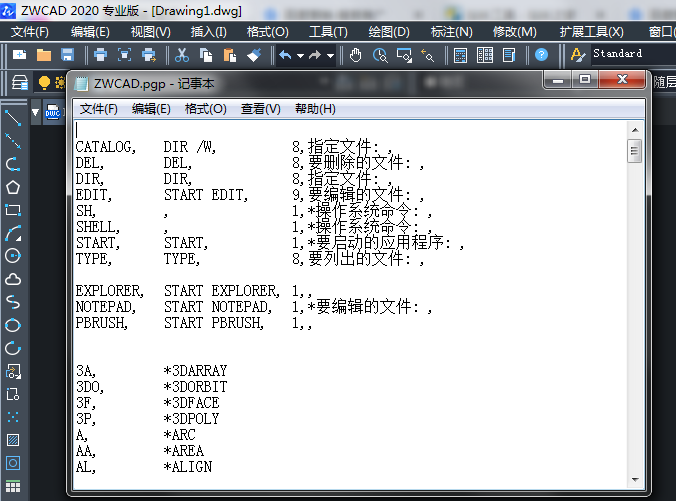Activate the Pan hand tool
Screen dimensions: 676x501
tap(356, 54)
